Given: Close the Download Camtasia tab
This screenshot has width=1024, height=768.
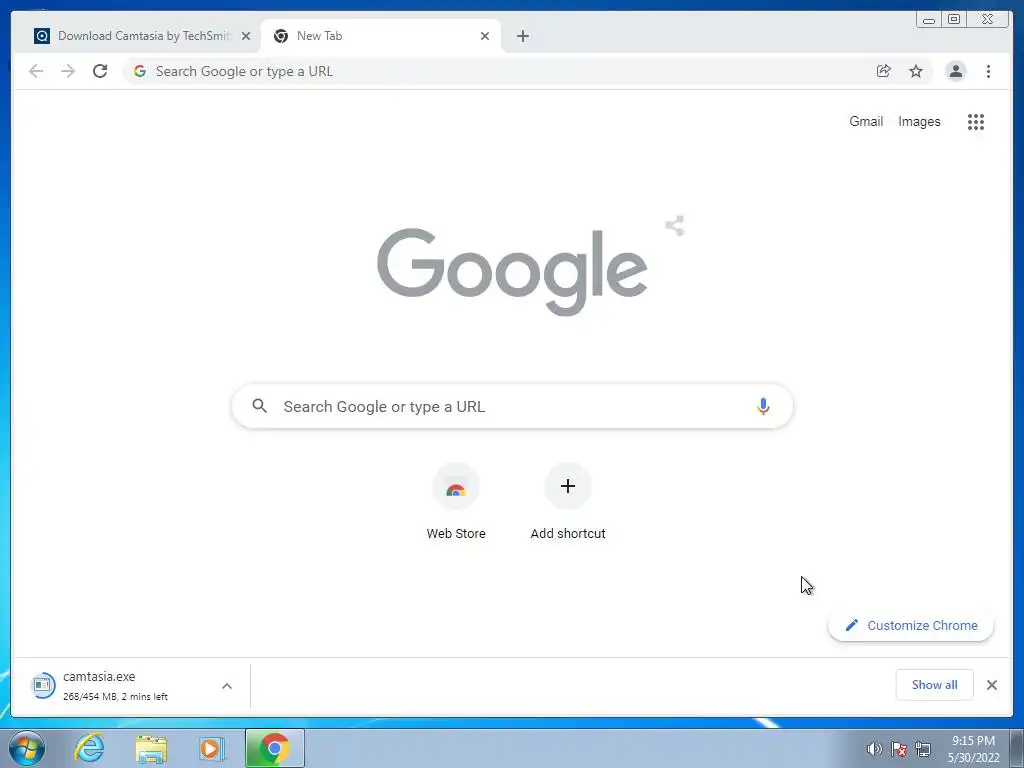Looking at the screenshot, I should click(246, 36).
